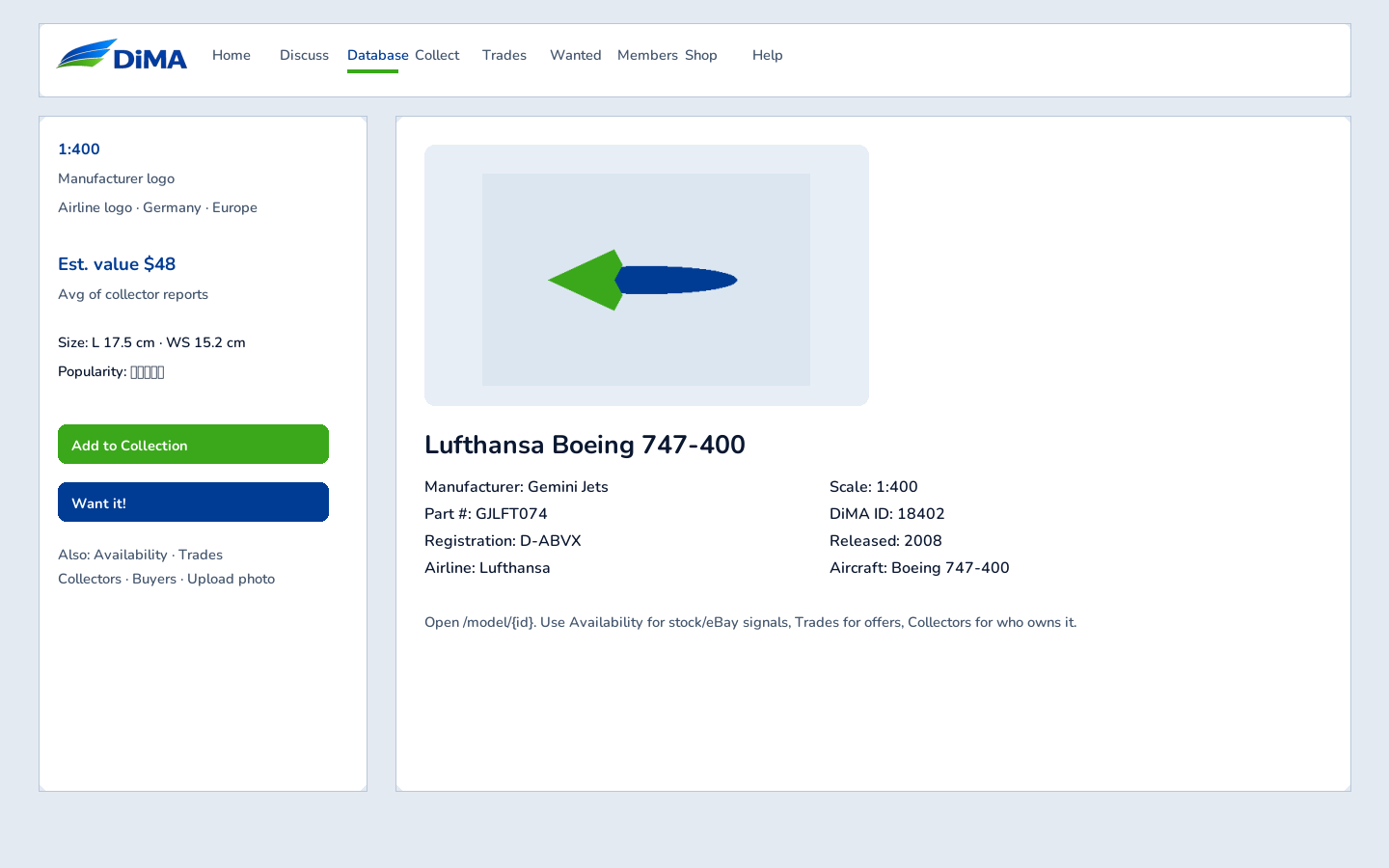This screenshot has height=868, width=1389.
Task: Select Europe in the sidebar
Action: click(234, 207)
